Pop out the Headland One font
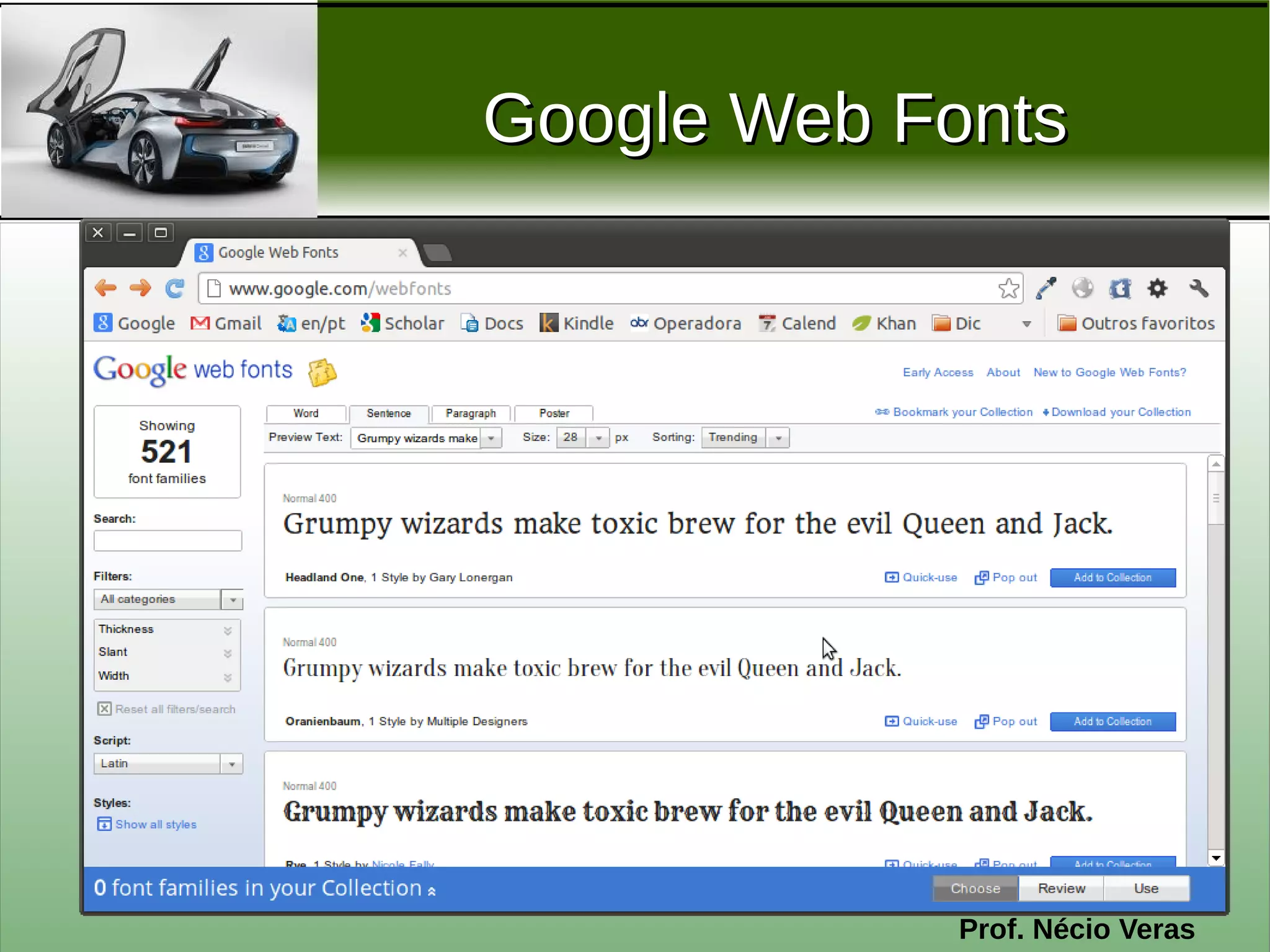Image resolution: width=1270 pixels, height=952 pixels. pos(1005,577)
